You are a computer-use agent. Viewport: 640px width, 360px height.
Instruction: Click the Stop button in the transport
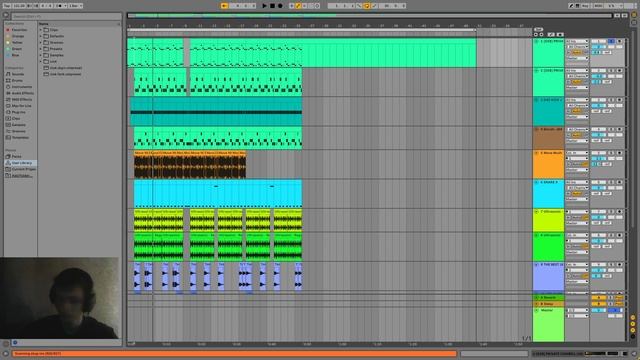[272, 6]
